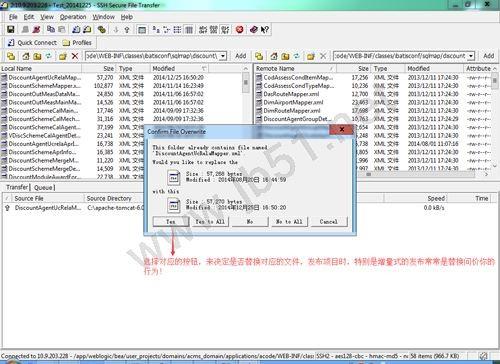500x364 pixels.
Task: Click No to All button
Action: (x=289, y=221)
